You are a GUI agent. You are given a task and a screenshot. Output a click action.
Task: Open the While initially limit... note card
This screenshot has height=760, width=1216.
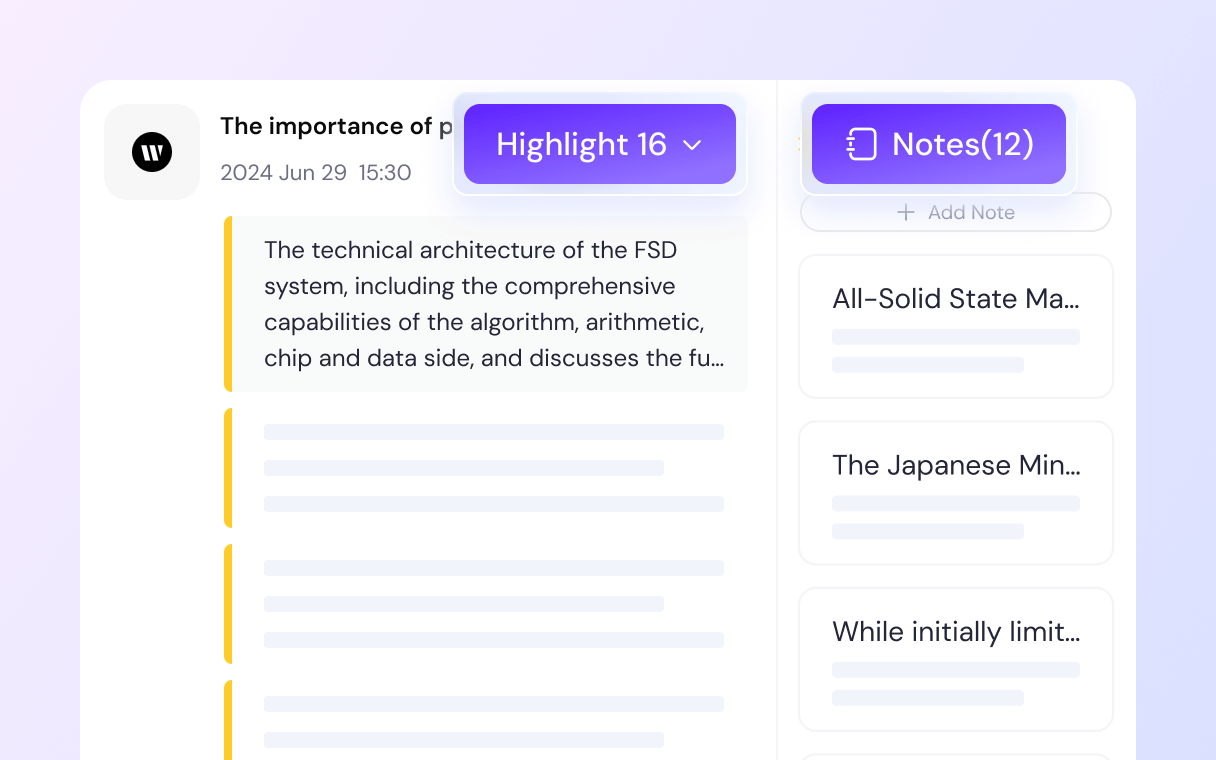(x=956, y=659)
